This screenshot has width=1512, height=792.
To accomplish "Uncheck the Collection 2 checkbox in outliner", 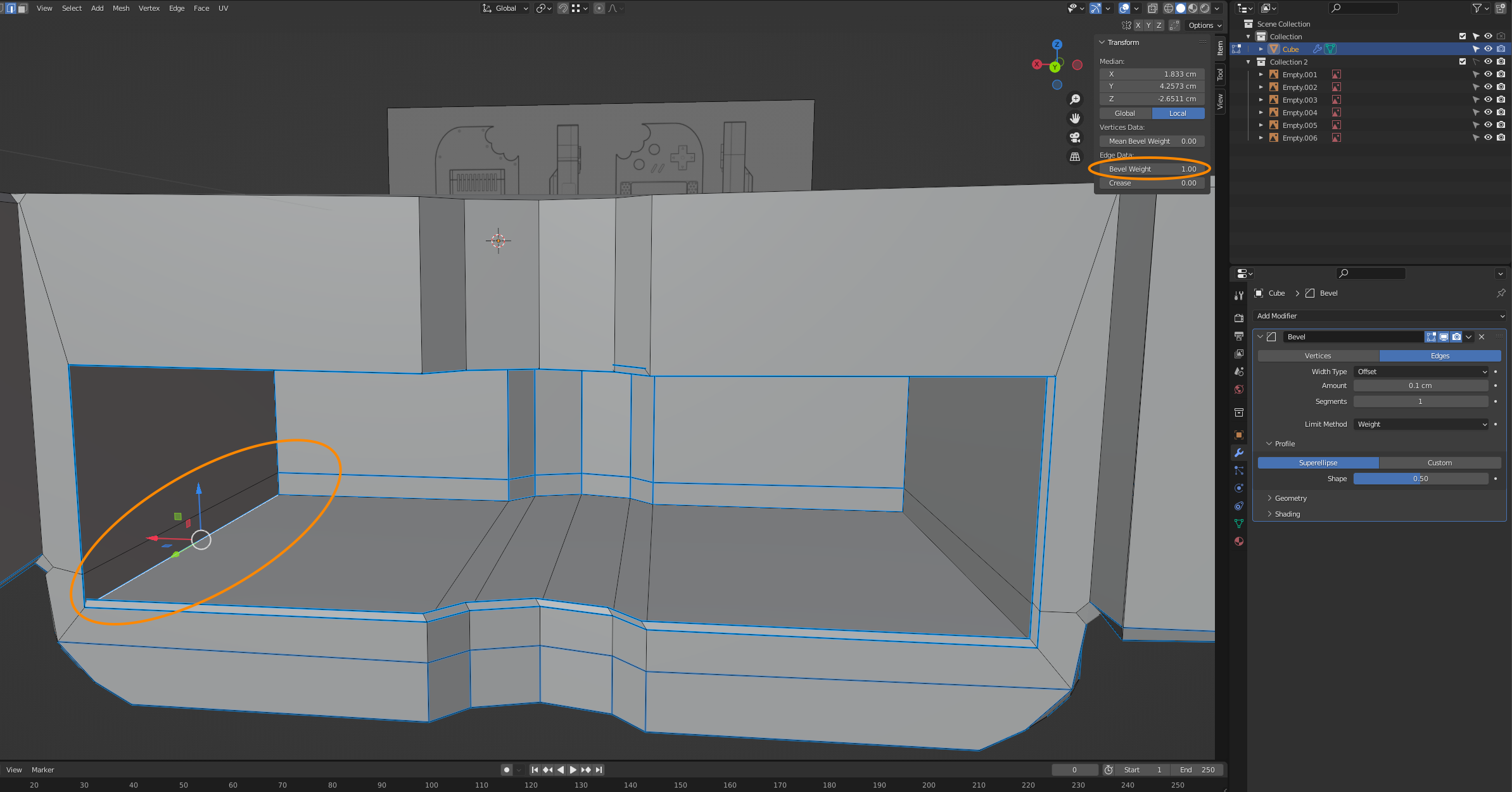I will click(x=1463, y=61).
